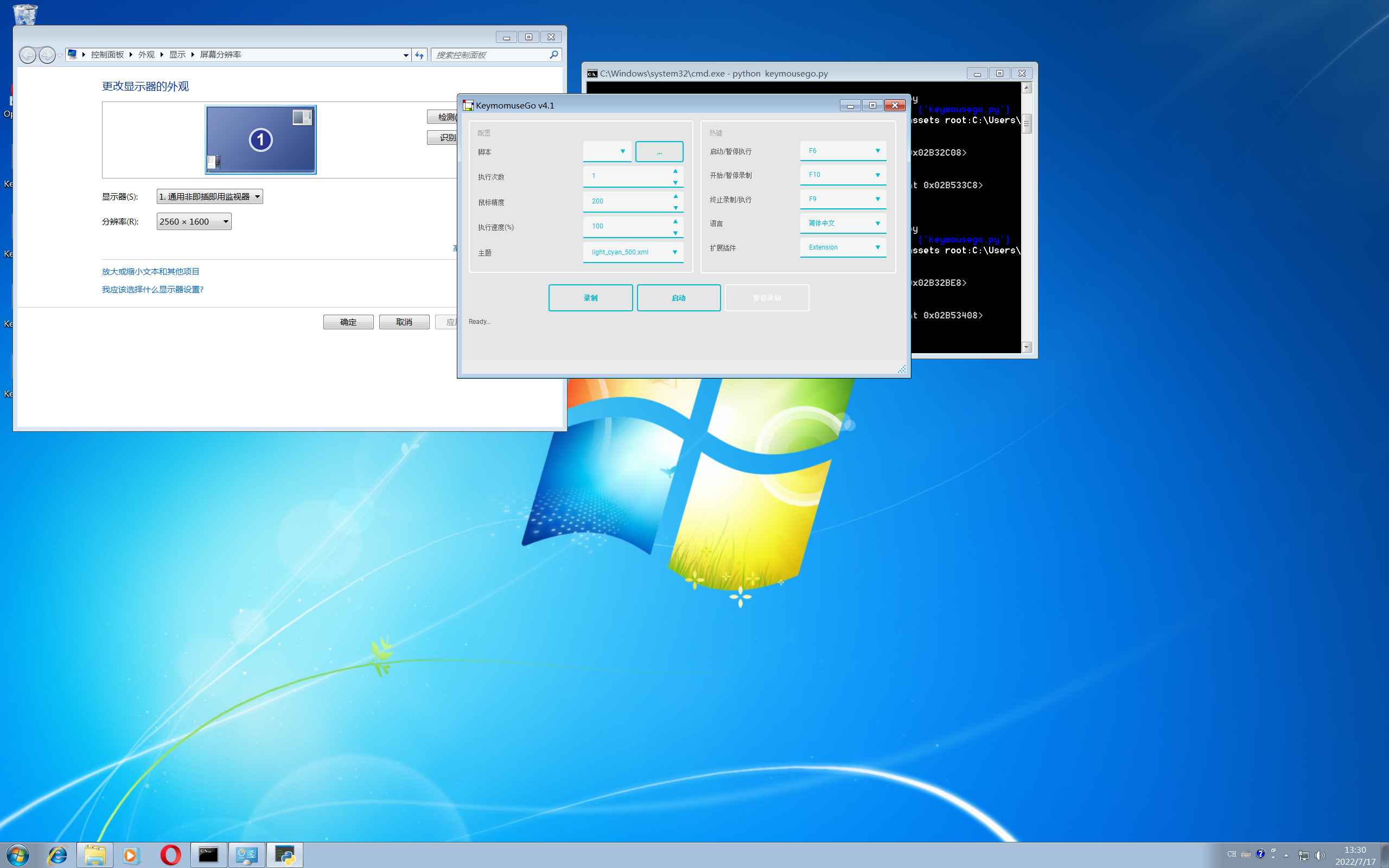Switch to the Python app taskbar button

(x=285, y=856)
